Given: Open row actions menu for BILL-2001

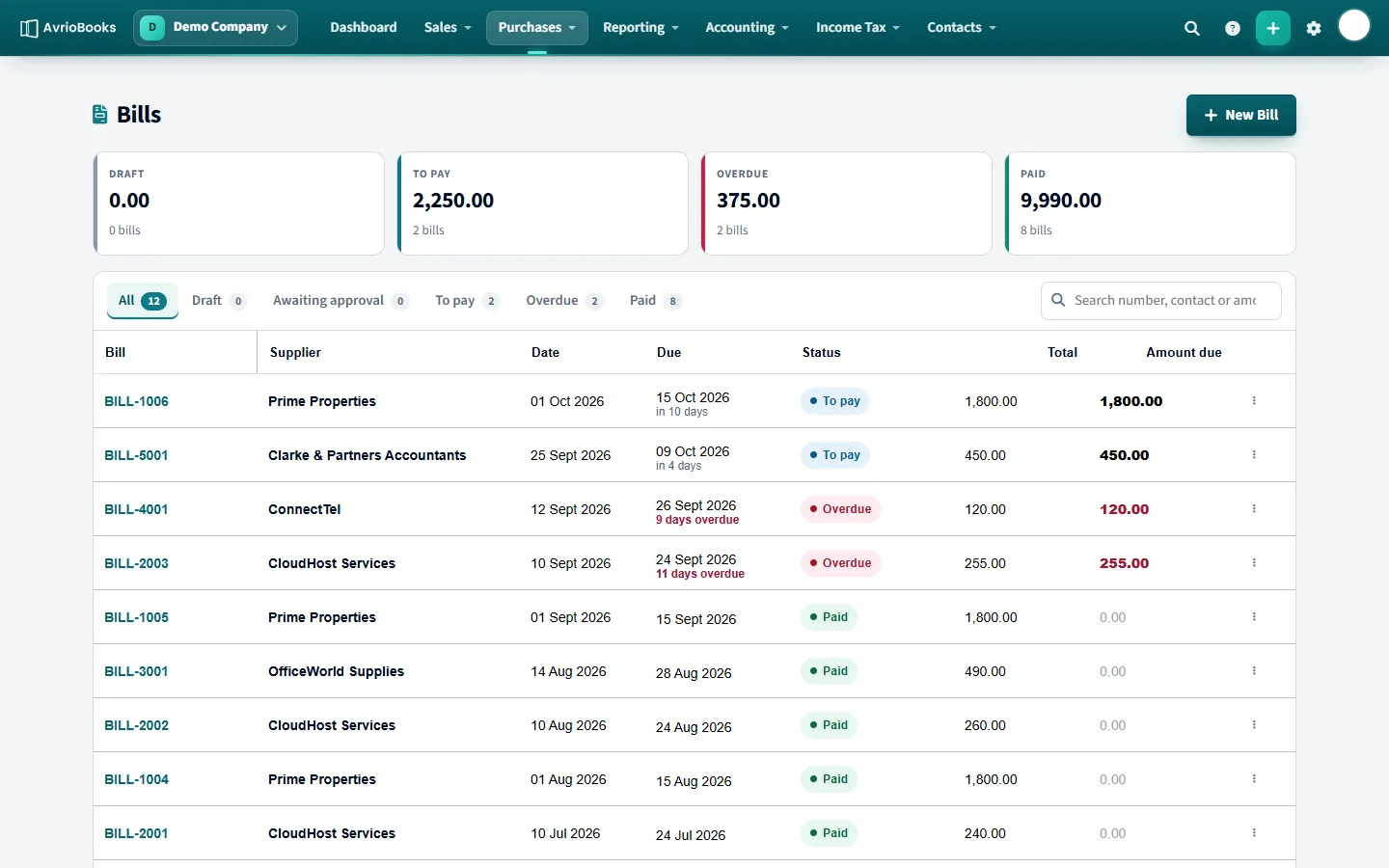Looking at the screenshot, I should (1254, 833).
